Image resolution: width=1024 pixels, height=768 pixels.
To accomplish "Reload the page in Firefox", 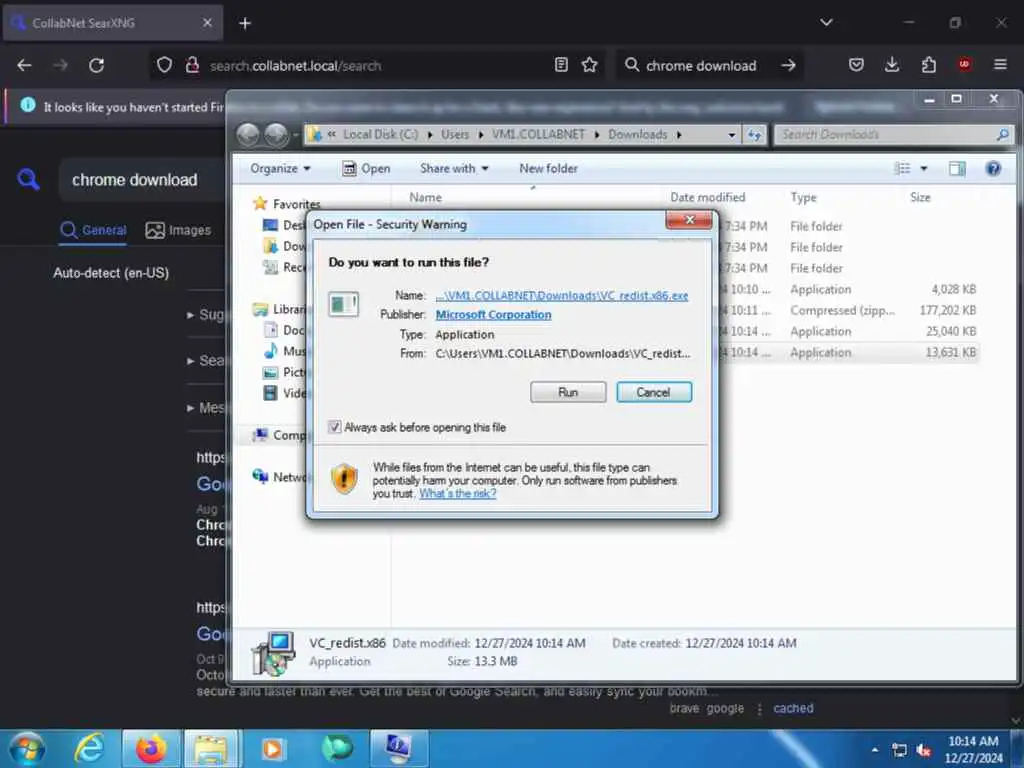I will pyautogui.click(x=97, y=65).
